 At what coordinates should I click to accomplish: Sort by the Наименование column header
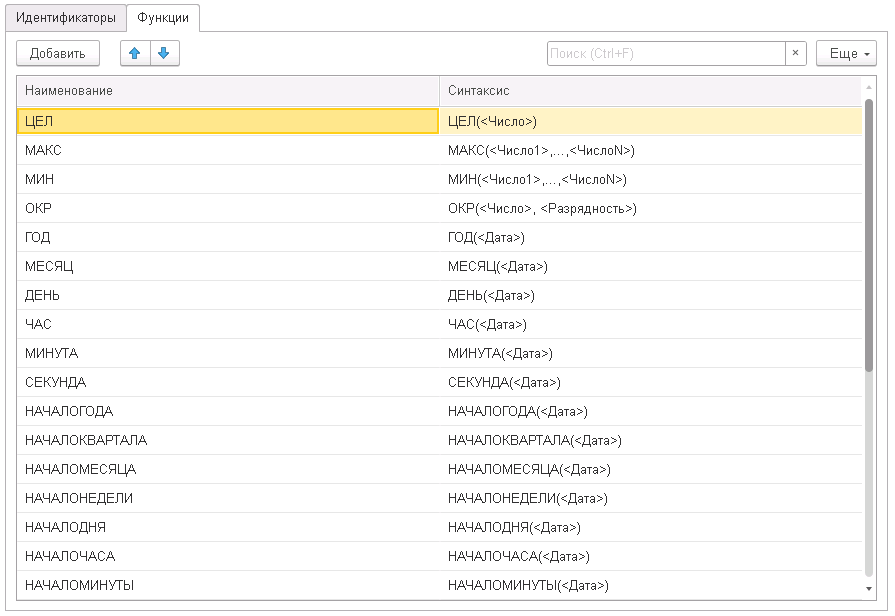[x=228, y=91]
